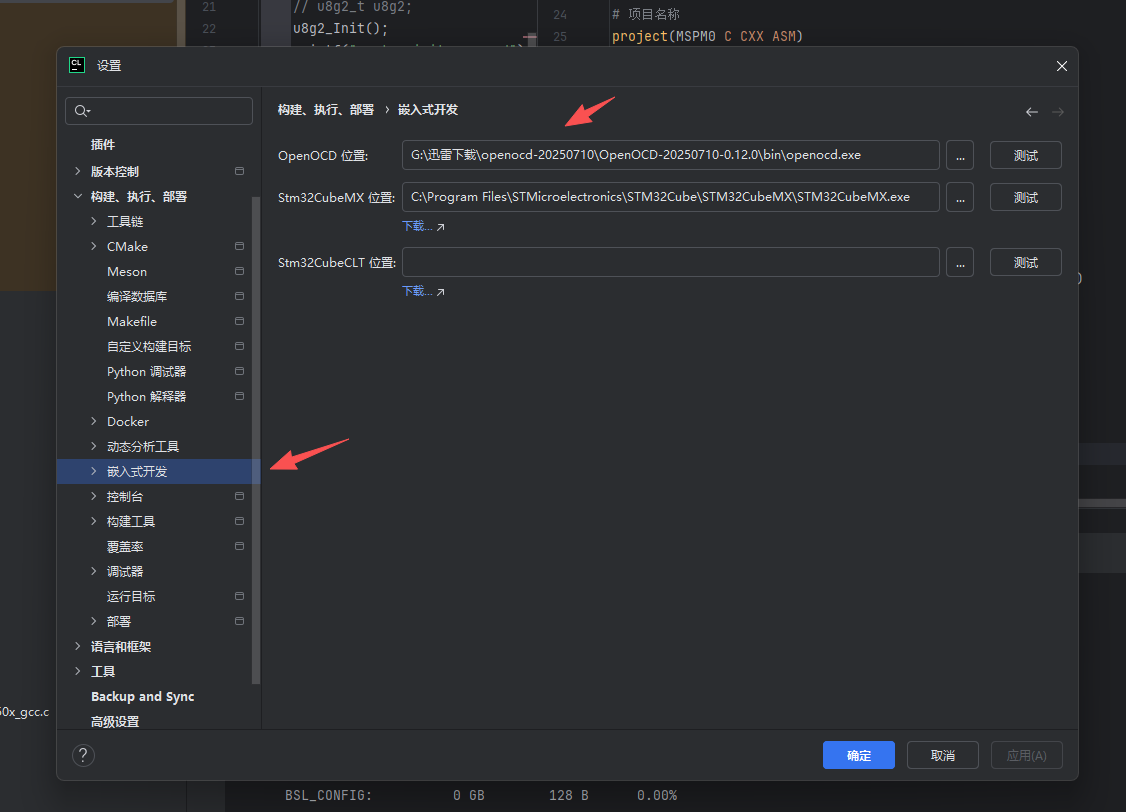Screen dimensions: 1126x812
Task: Click the search magnifier icon in the settings search box
Action: (82, 111)
